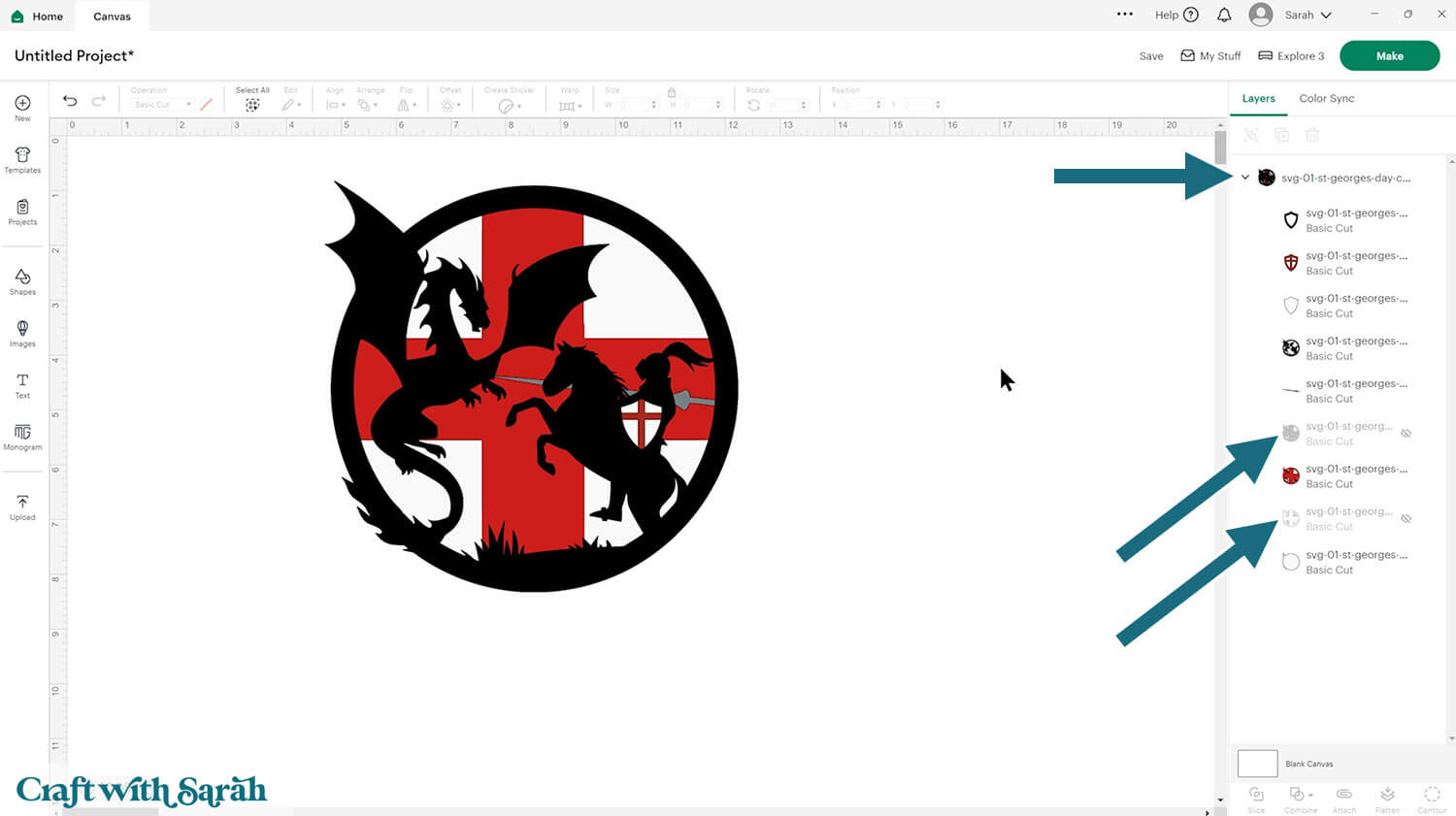This screenshot has height=816, width=1456.
Task: Select the white circle layer at the bottom
Action: (x=1347, y=562)
